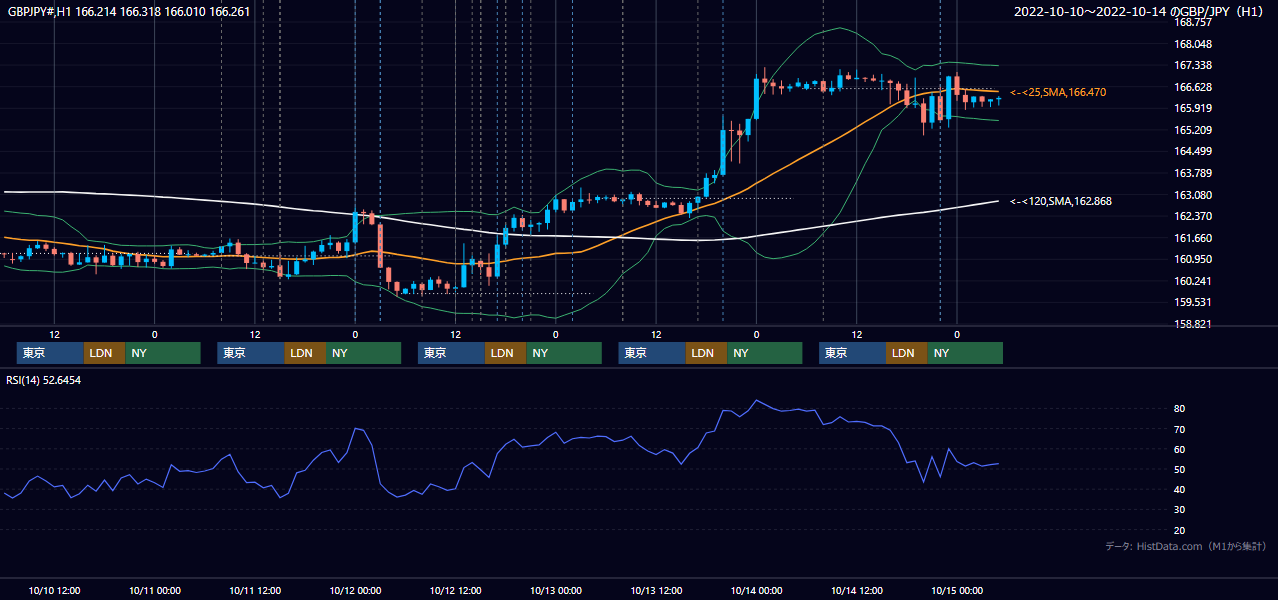The width and height of the screenshot is (1278, 600).
Task: Select the RSI 20 level label
Action: click(1179, 530)
